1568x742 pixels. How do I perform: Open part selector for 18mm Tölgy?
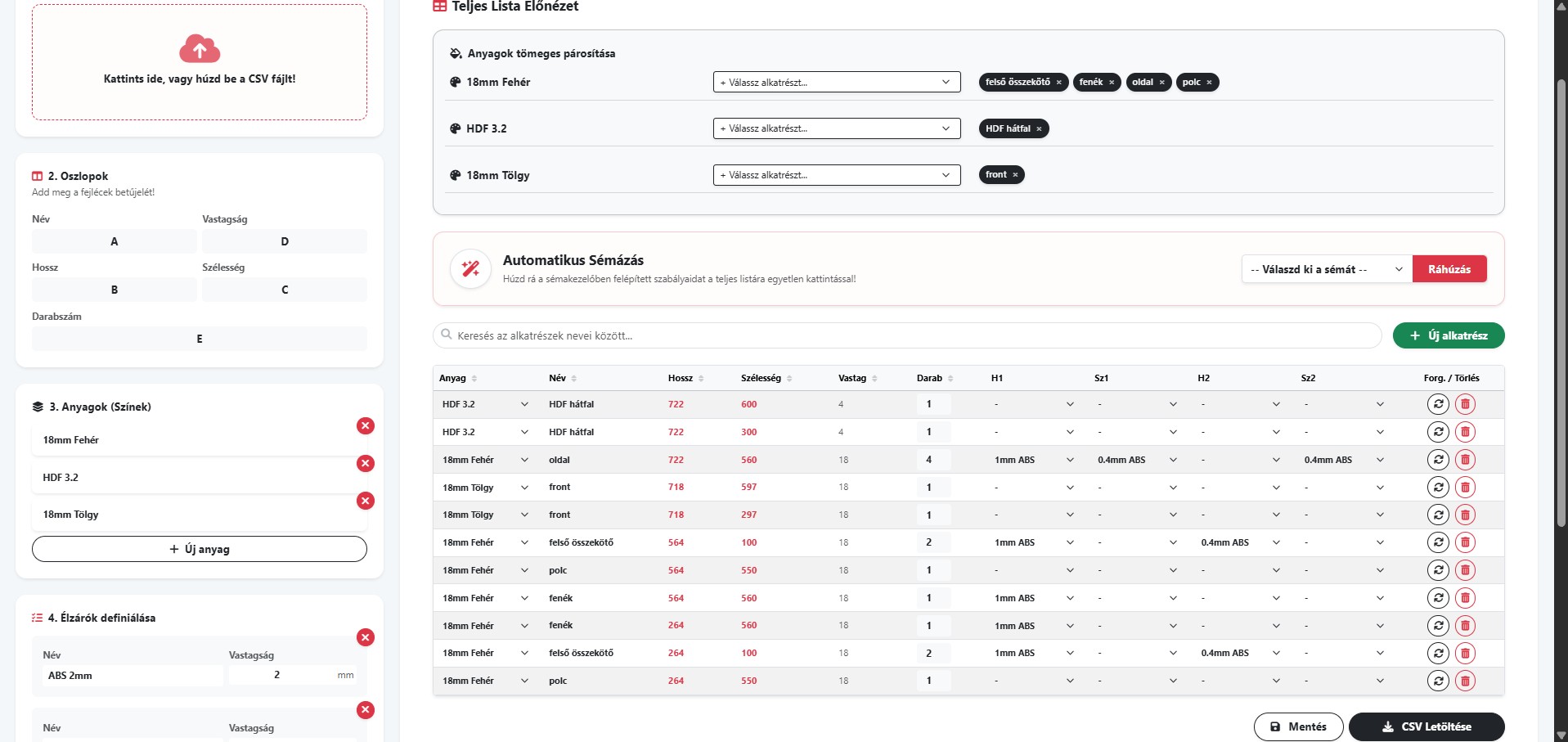click(837, 175)
